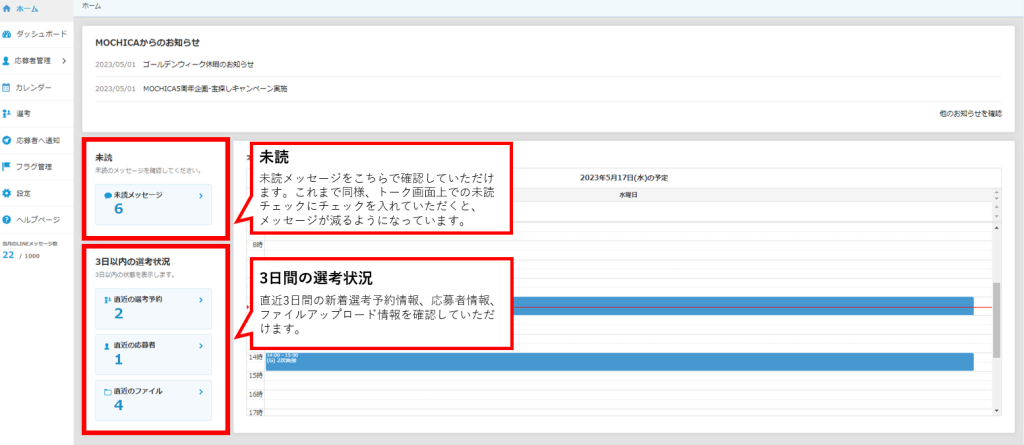
Task: Click the speech bubble icon on 未読メッセージ
Action: coord(108,196)
